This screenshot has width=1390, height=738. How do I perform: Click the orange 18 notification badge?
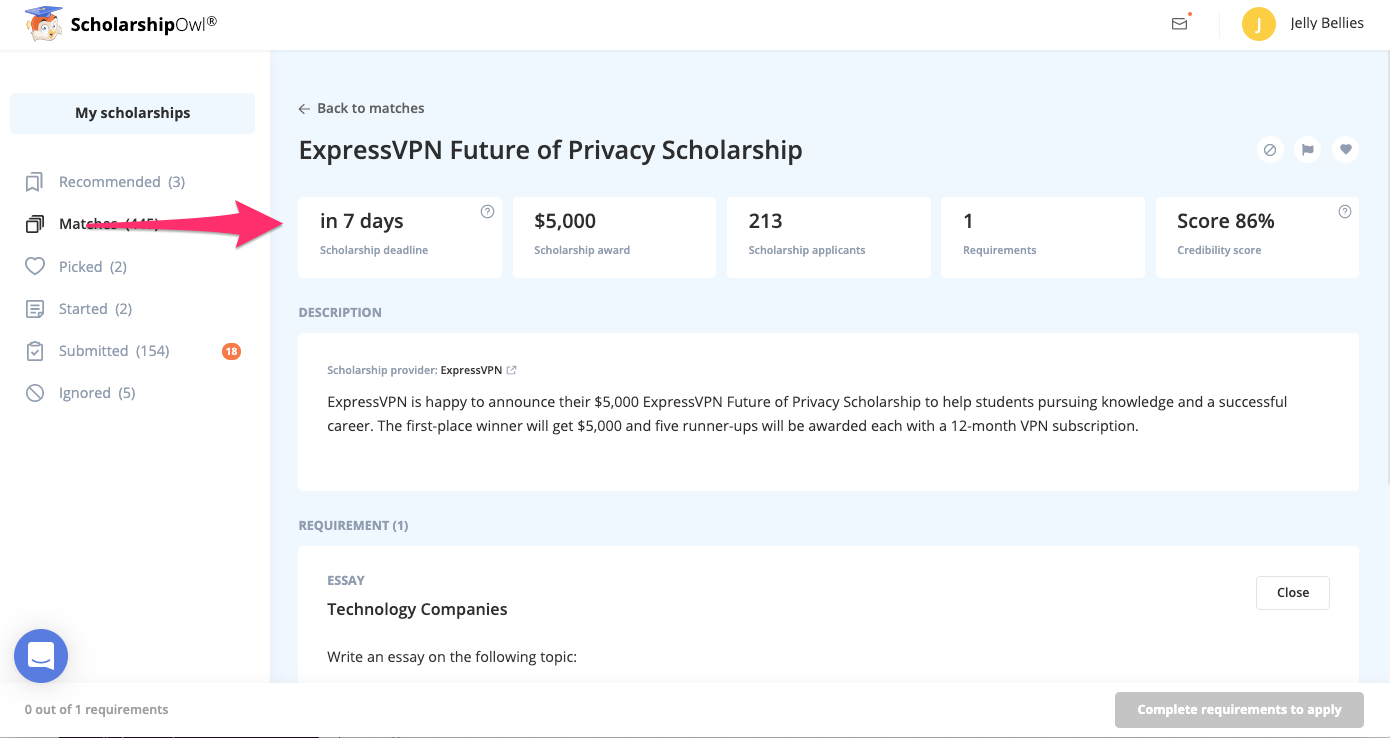[231, 351]
